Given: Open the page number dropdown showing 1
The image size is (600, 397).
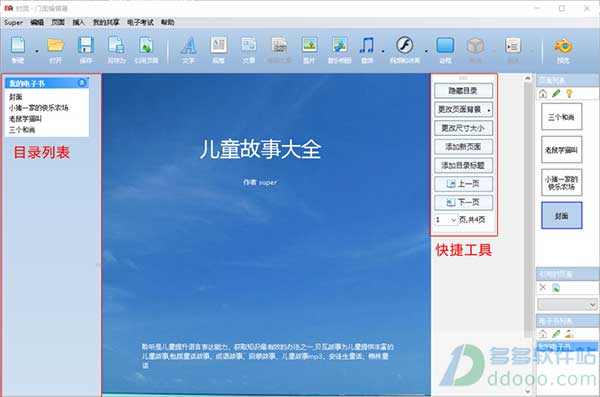Looking at the screenshot, I should (x=446, y=220).
